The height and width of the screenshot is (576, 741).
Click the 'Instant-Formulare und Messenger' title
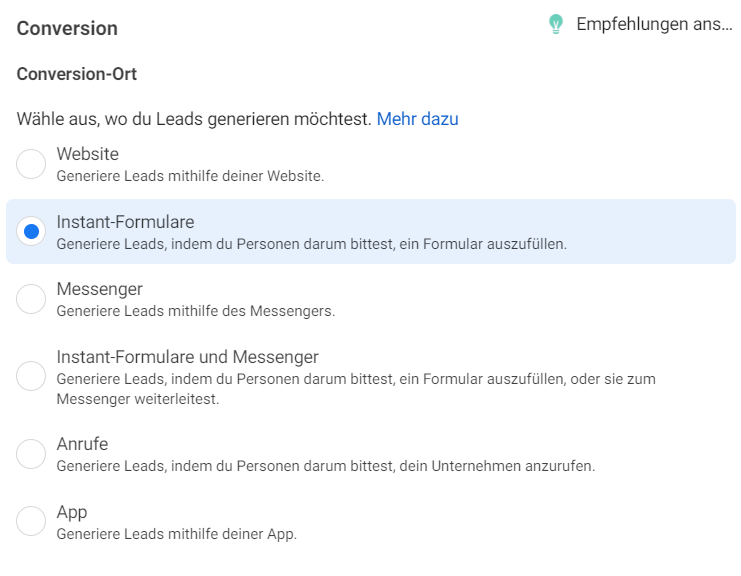click(188, 357)
